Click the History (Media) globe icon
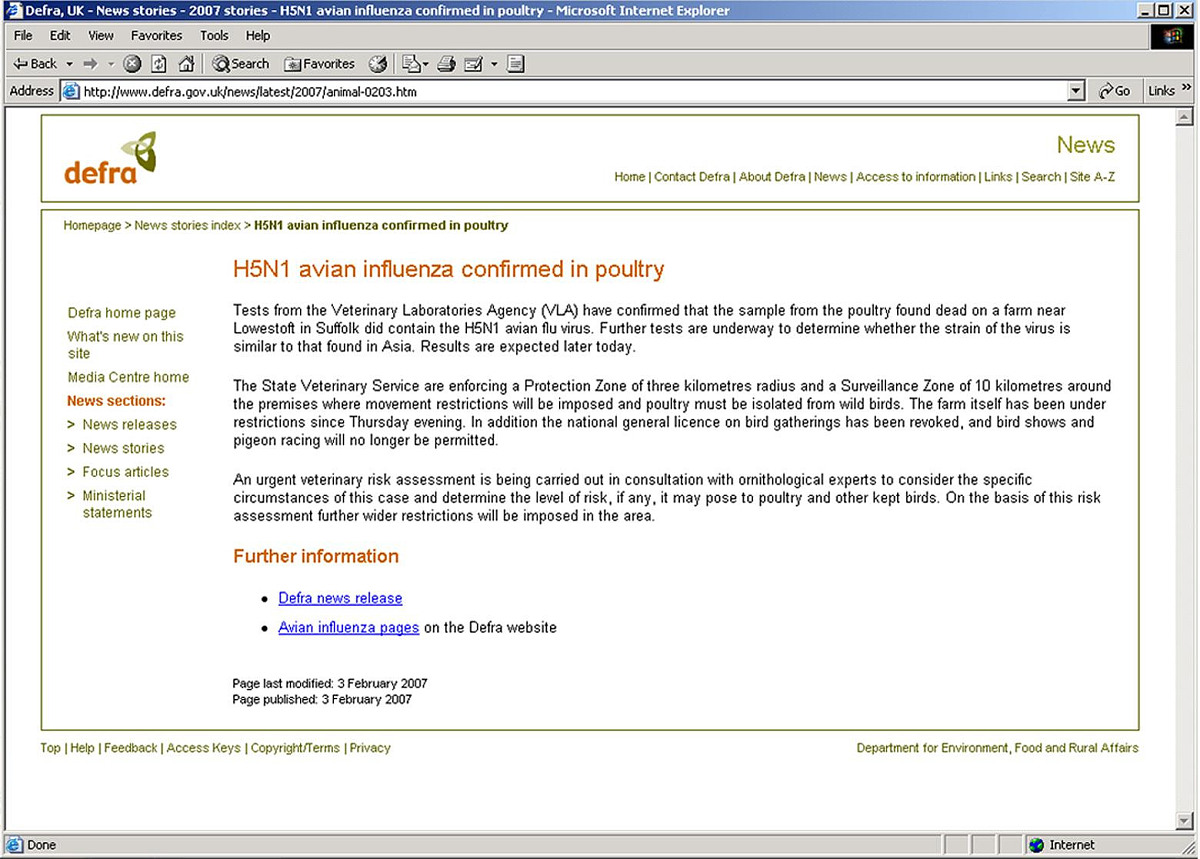This screenshot has width=1200, height=859. pyautogui.click(x=377, y=63)
